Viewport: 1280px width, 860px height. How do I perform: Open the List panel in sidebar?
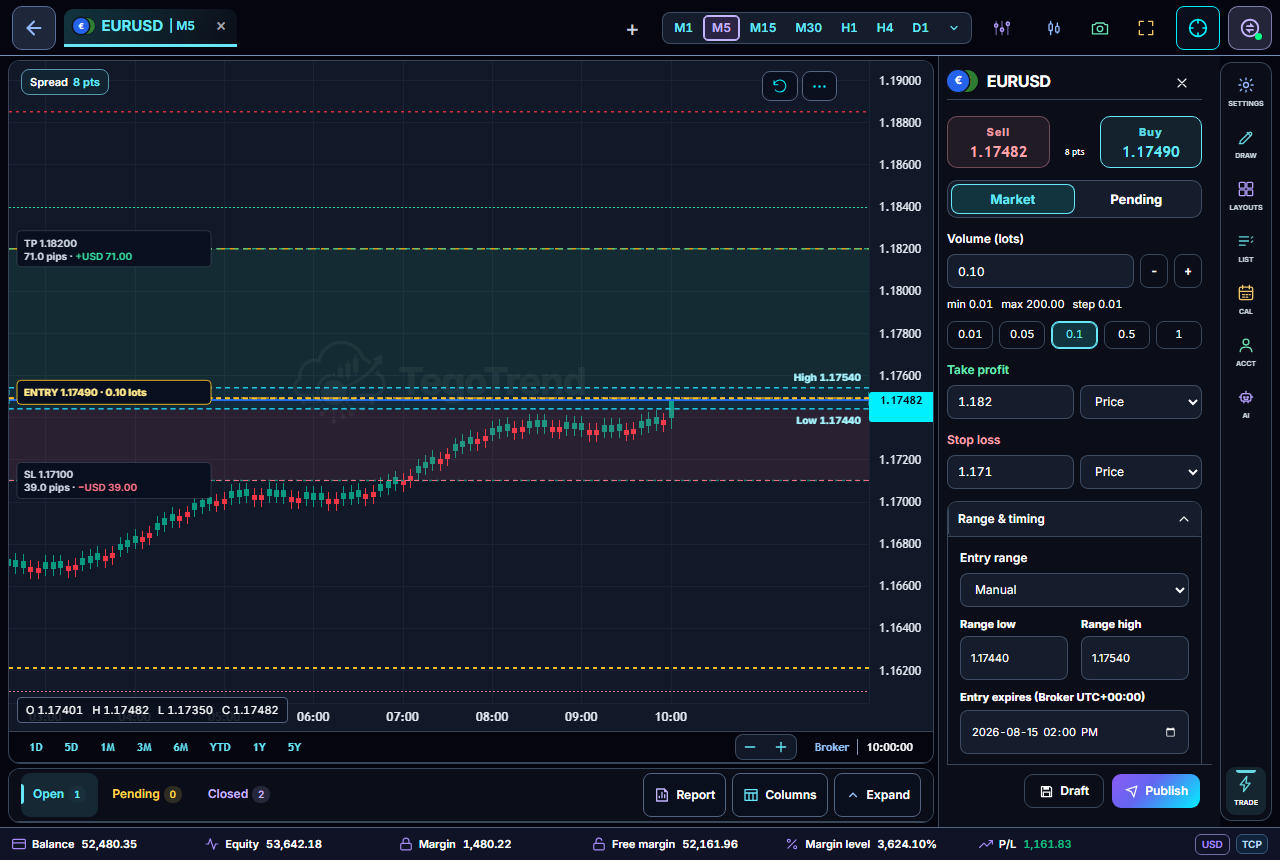tap(1246, 247)
